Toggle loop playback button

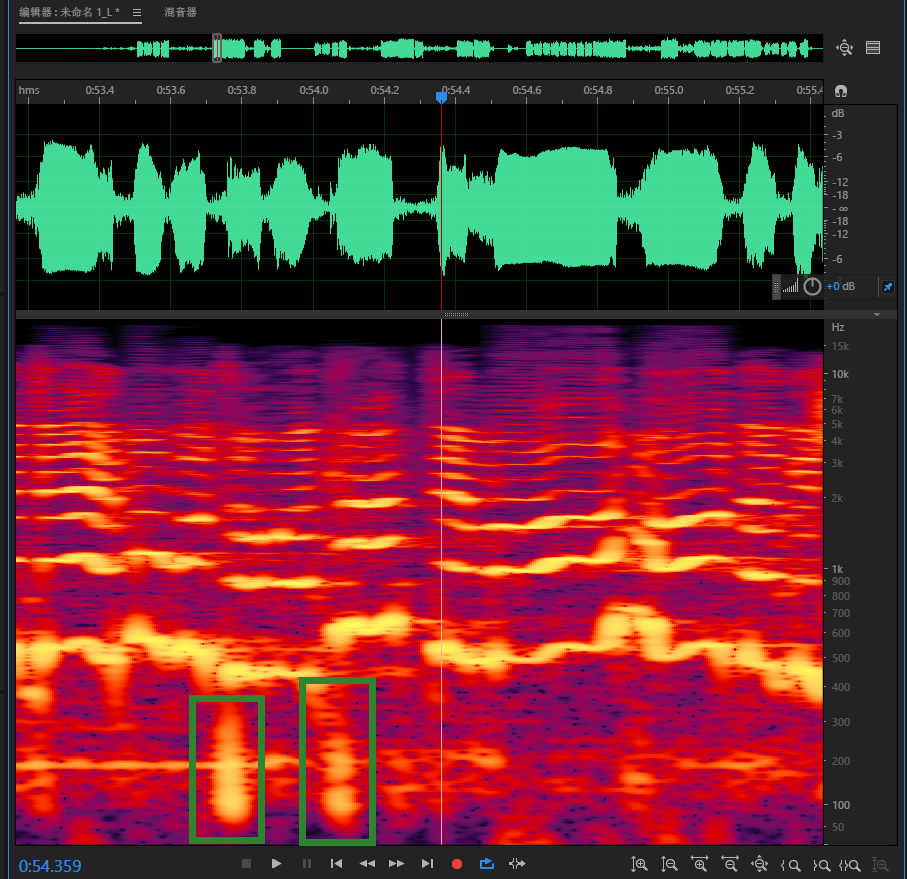[487, 863]
